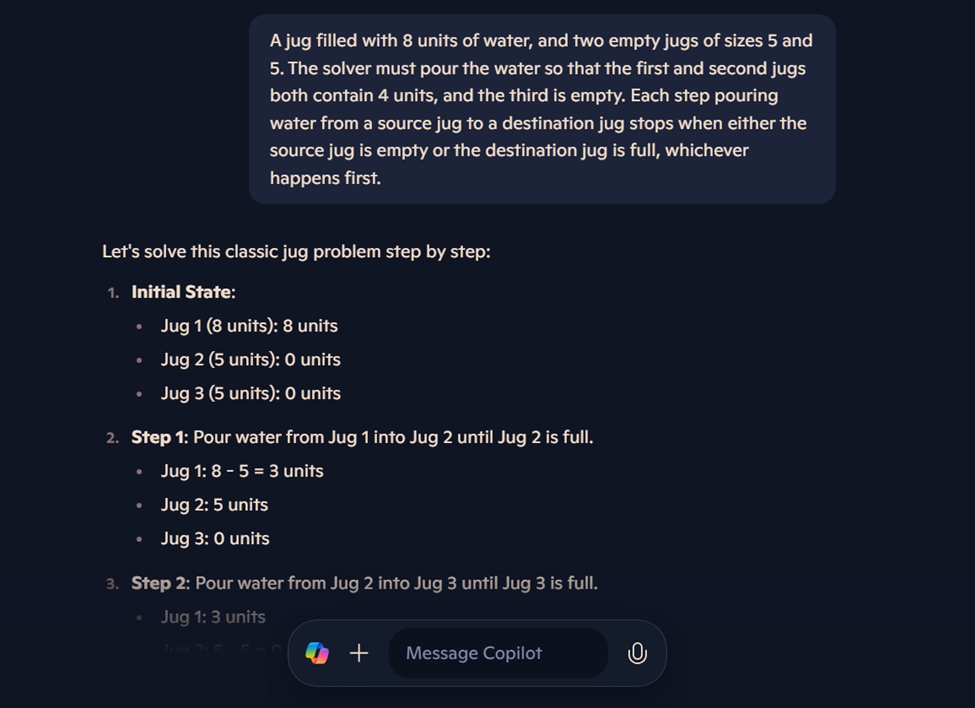Click the phrase 'Pour water from Jug 2 into Jug 3'
The width and height of the screenshot is (975, 708).
tap(371, 582)
